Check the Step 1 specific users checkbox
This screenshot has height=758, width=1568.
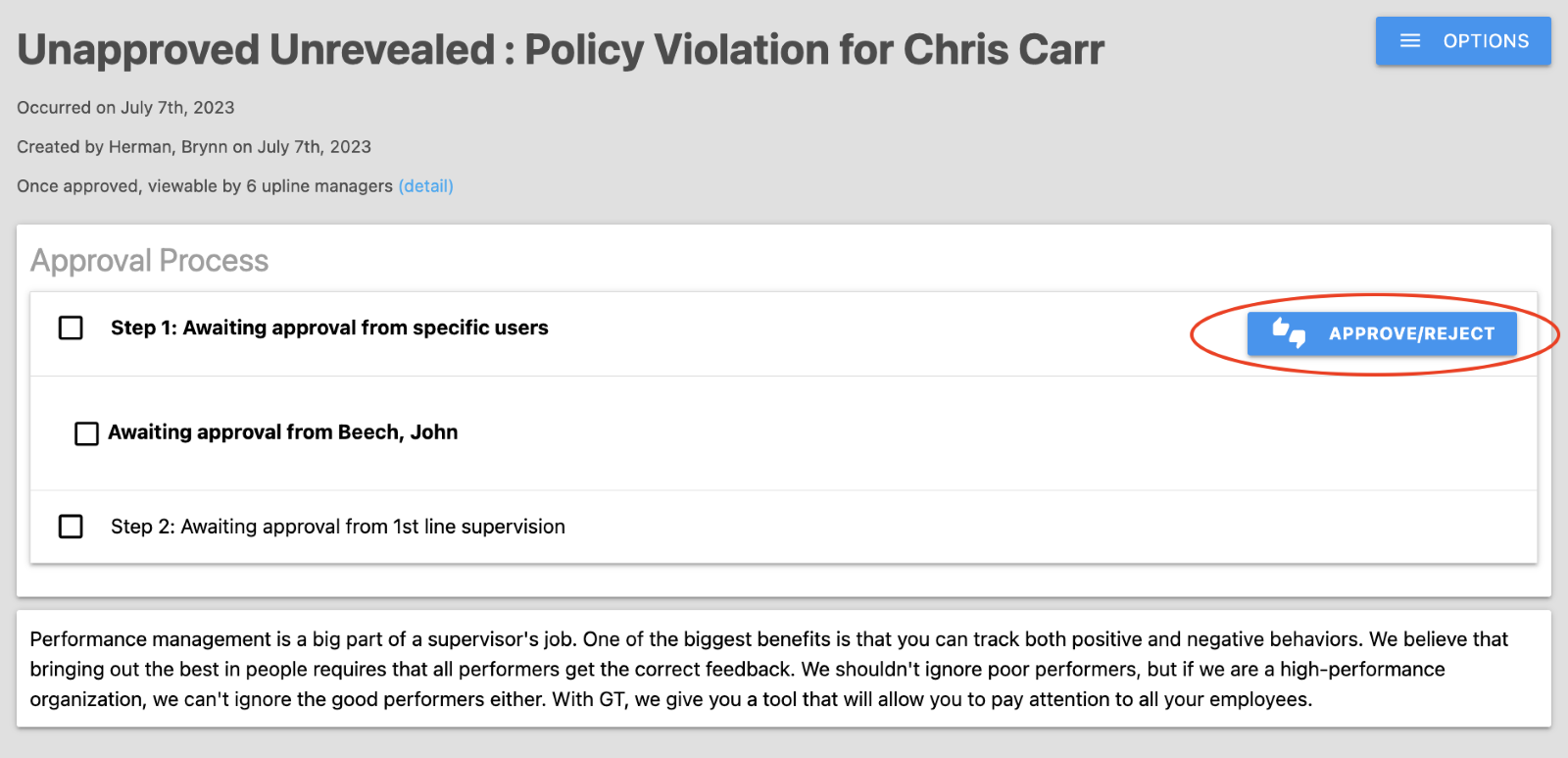(71, 328)
